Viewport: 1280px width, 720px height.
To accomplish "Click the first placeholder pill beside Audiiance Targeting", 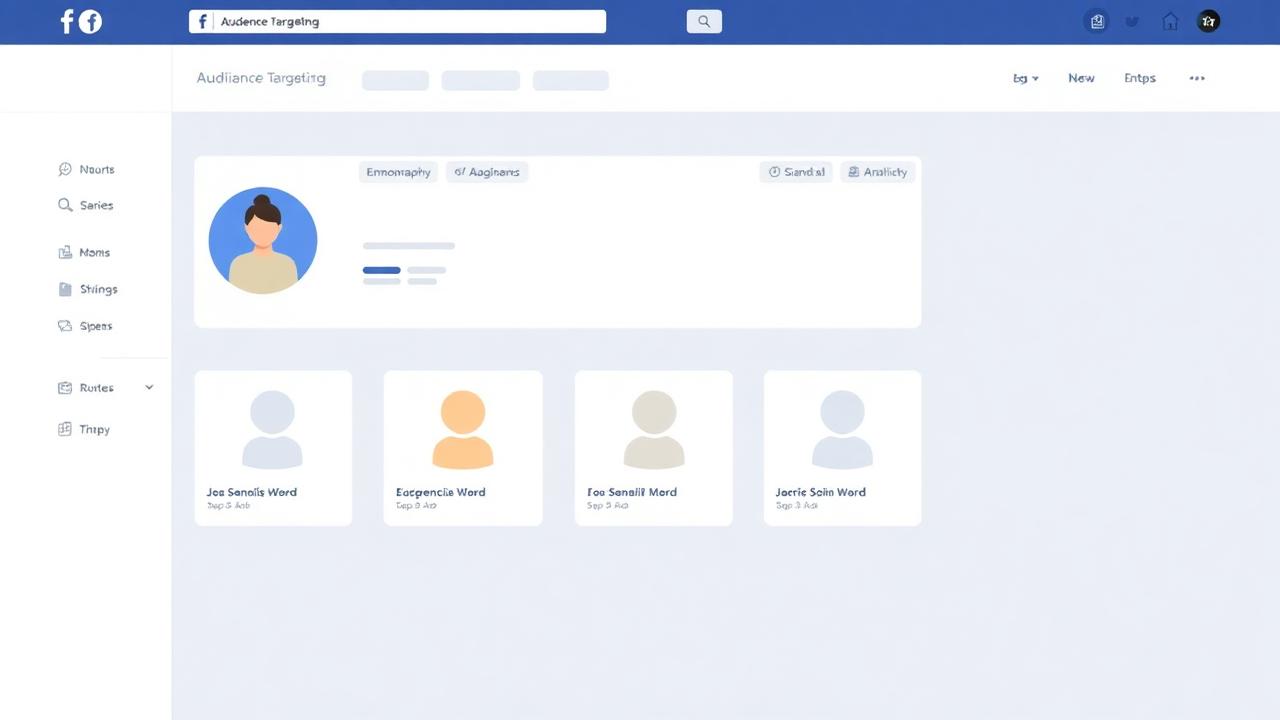I will point(395,80).
